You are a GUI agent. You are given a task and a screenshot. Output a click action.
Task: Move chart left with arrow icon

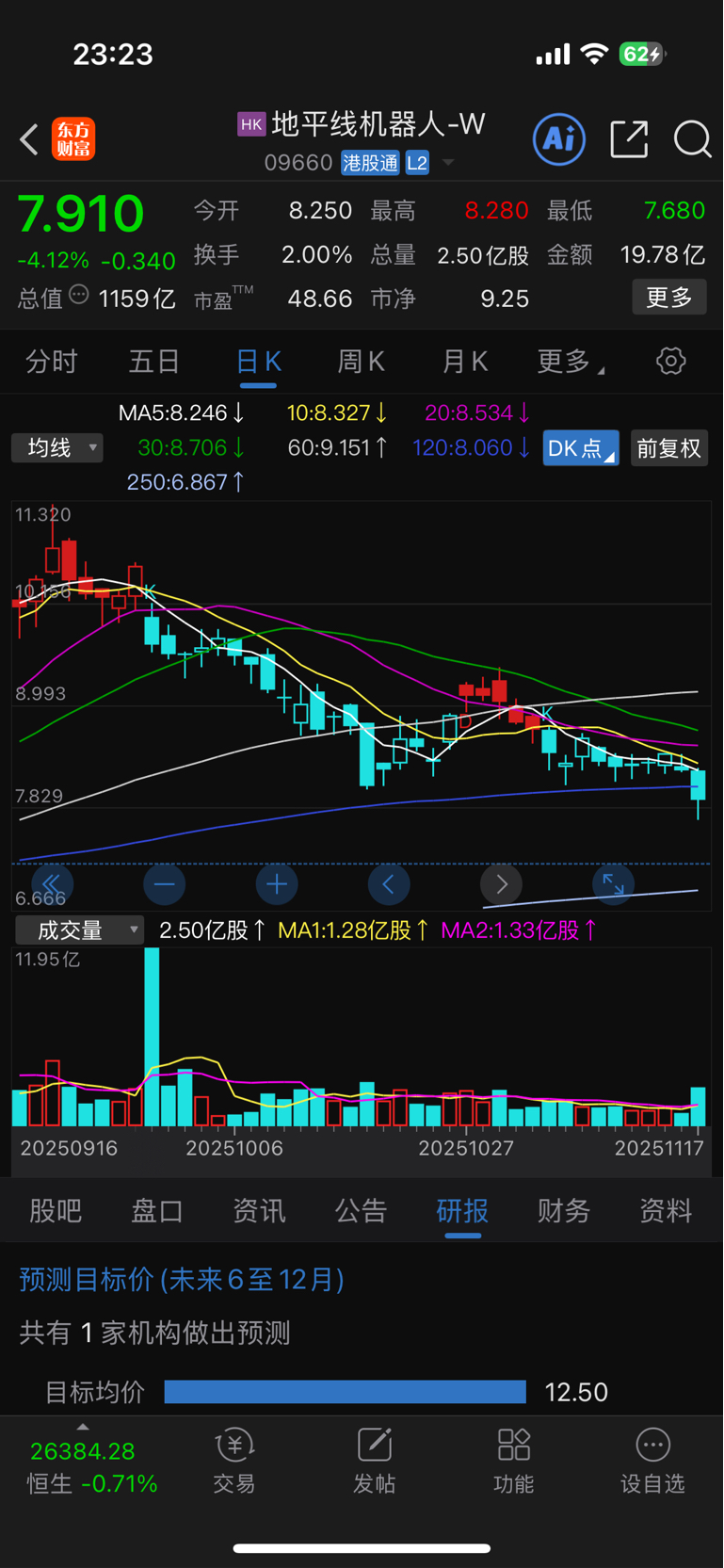pyautogui.click(x=389, y=884)
